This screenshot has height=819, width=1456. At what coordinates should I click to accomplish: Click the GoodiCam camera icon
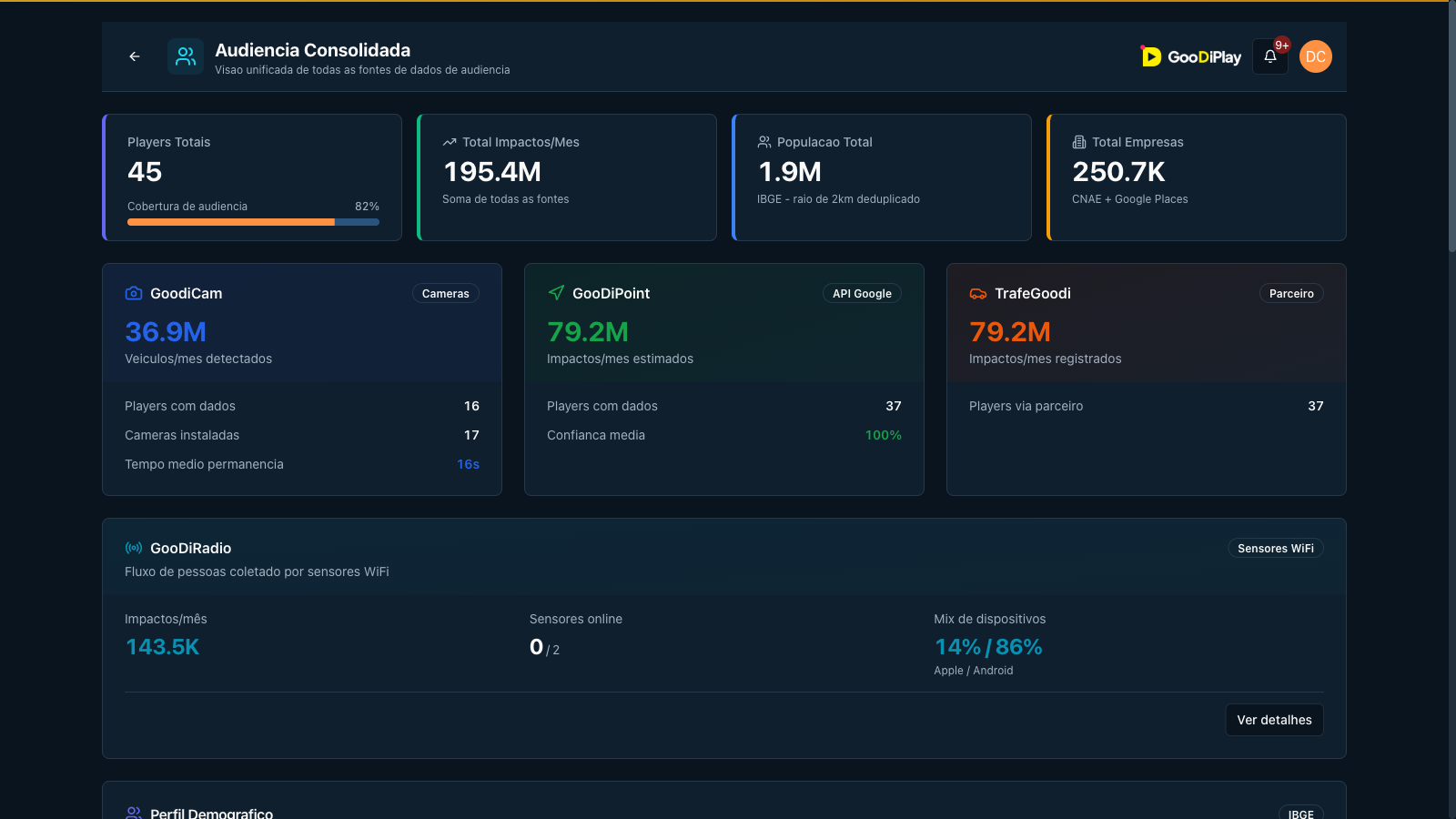pos(134,293)
